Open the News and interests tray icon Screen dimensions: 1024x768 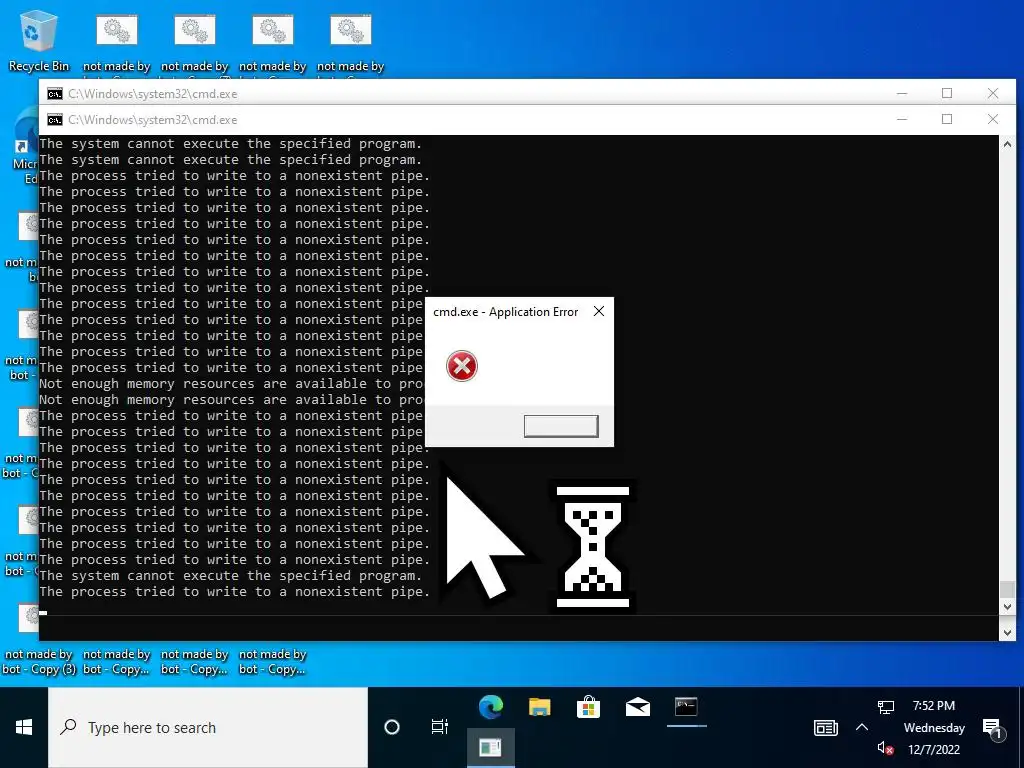click(x=825, y=728)
